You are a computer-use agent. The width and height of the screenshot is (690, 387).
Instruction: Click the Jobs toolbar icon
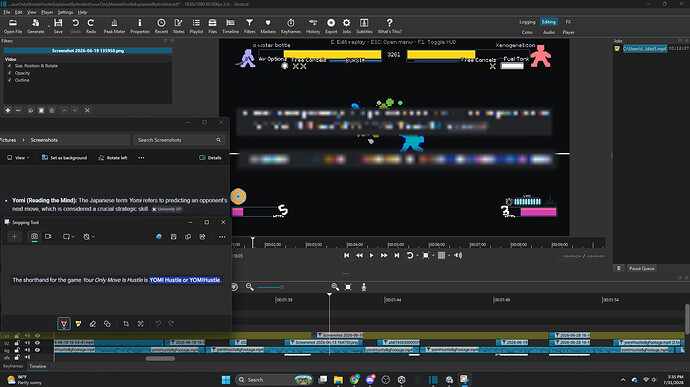pos(347,26)
